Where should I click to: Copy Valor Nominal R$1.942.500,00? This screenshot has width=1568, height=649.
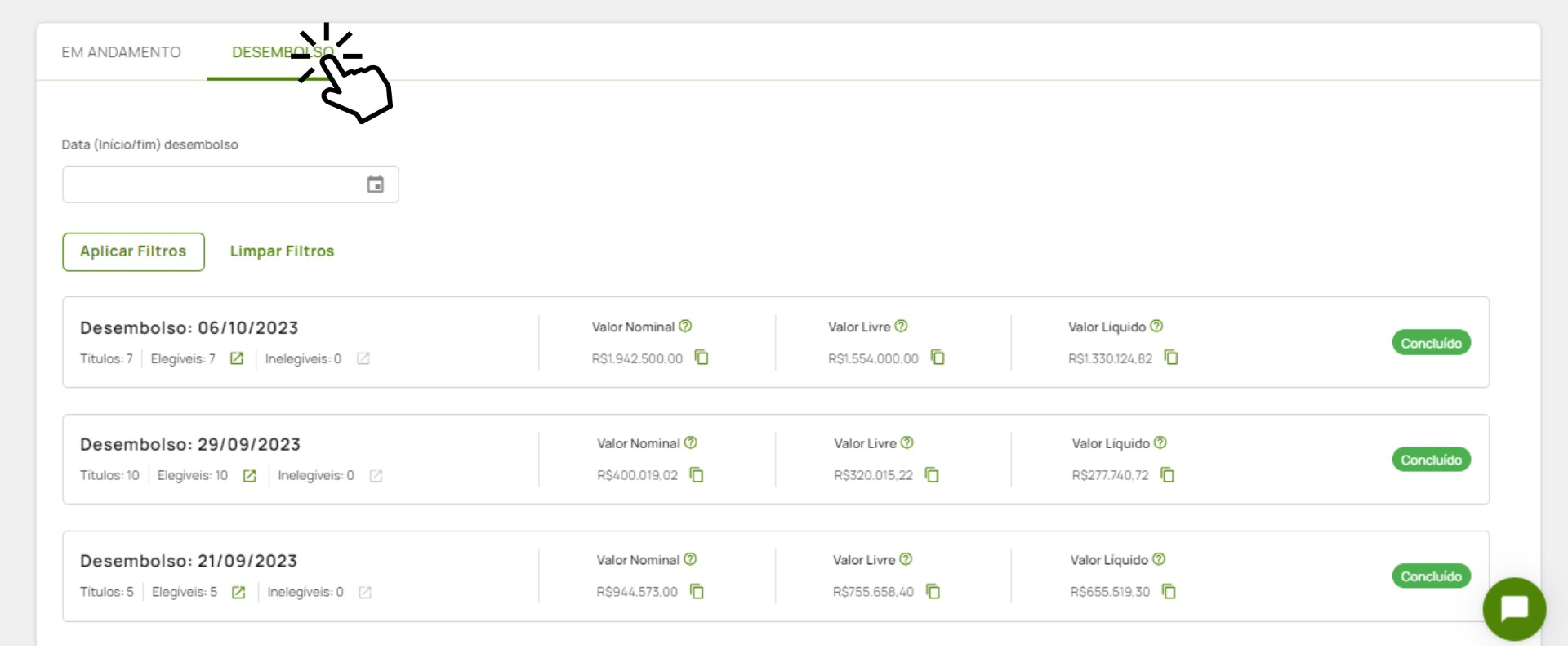[x=702, y=358]
